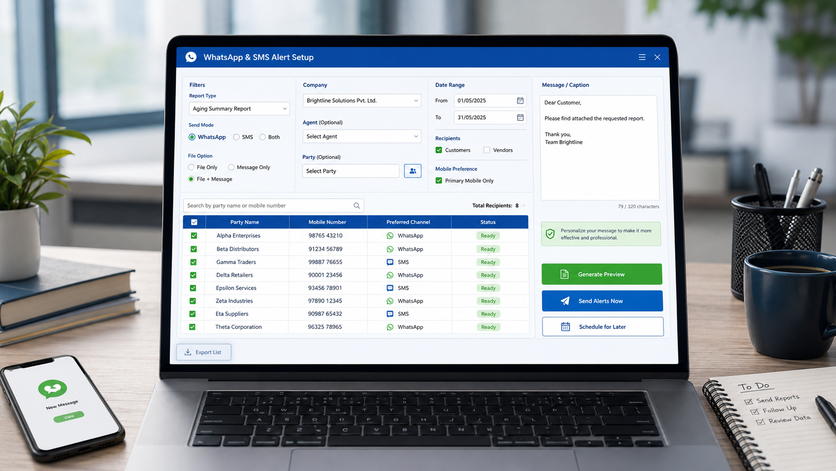Choose File + Message option
Viewport: 836px width, 471px height.
pos(191,179)
